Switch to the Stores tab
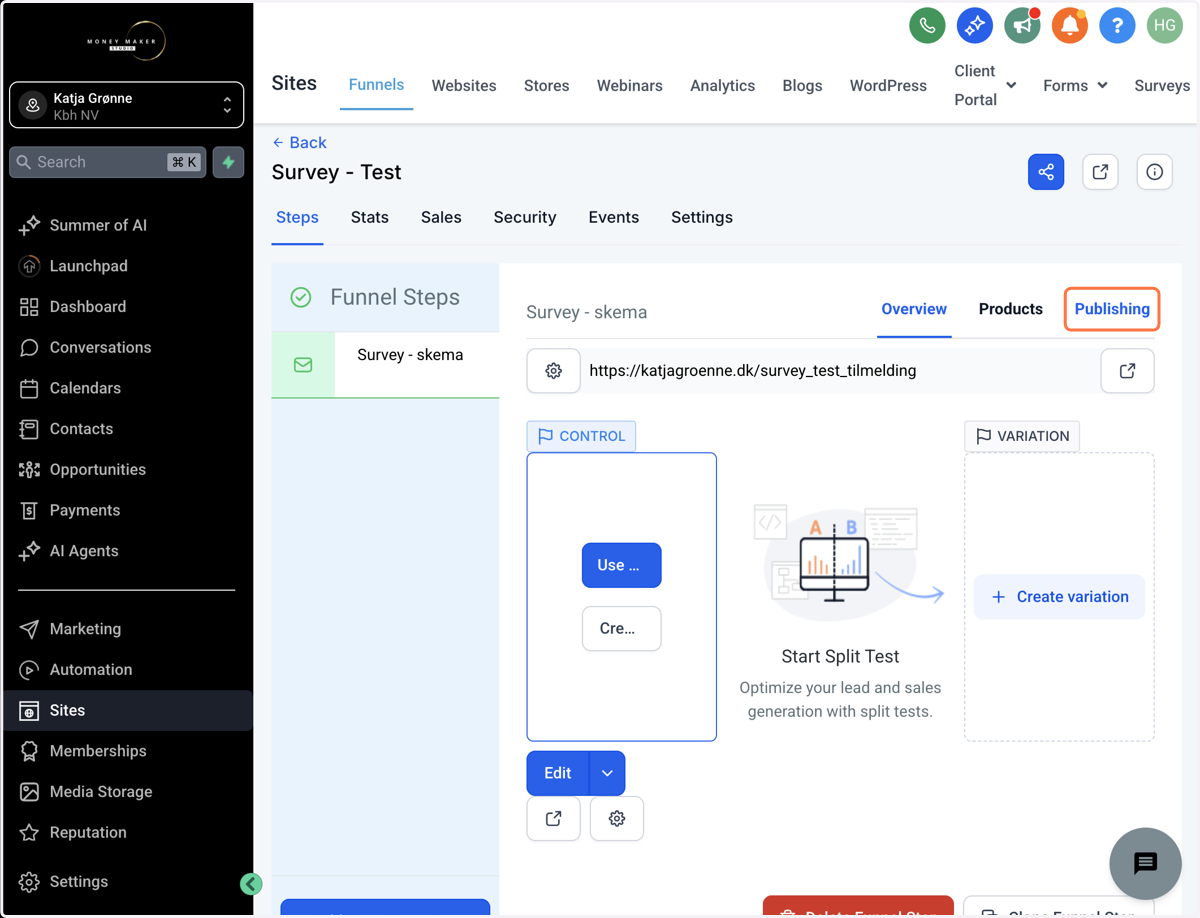The image size is (1200, 918). click(547, 86)
